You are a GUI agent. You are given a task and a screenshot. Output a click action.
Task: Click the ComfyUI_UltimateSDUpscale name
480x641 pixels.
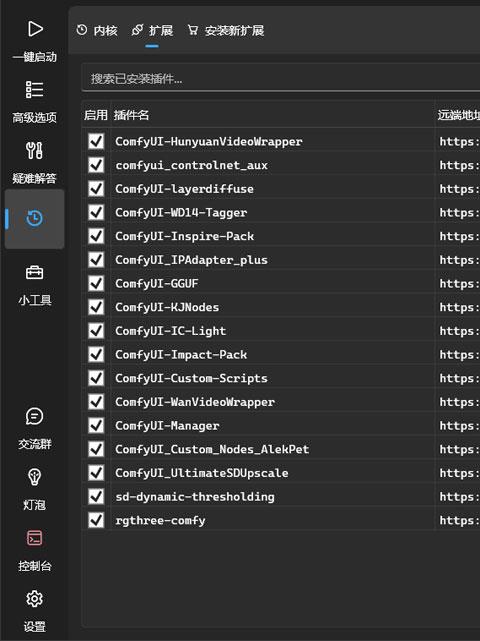pos(202,473)
